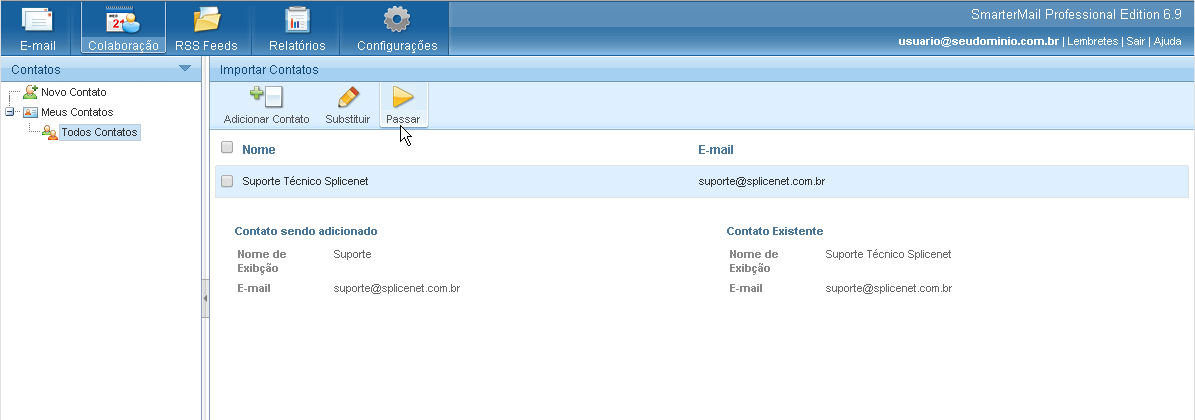Open the Configurações gear icon

[x=397, y=20]
